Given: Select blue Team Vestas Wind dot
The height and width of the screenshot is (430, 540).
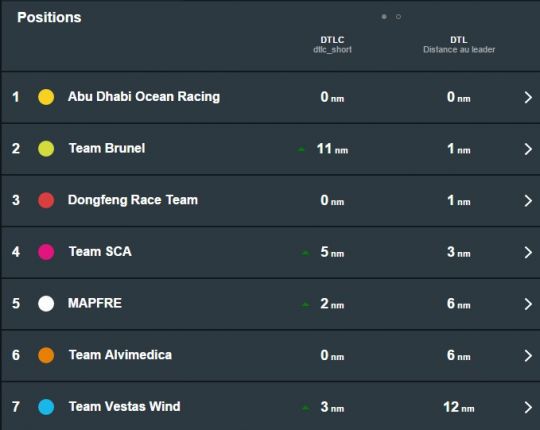Looking at the screenshot, I should point(46,407).
